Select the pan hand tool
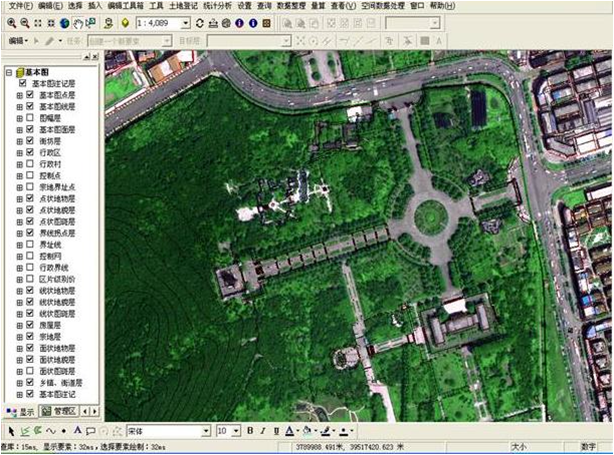Image resolution: width=614 pixels, height=455 pixels. (x=77, y=22)
